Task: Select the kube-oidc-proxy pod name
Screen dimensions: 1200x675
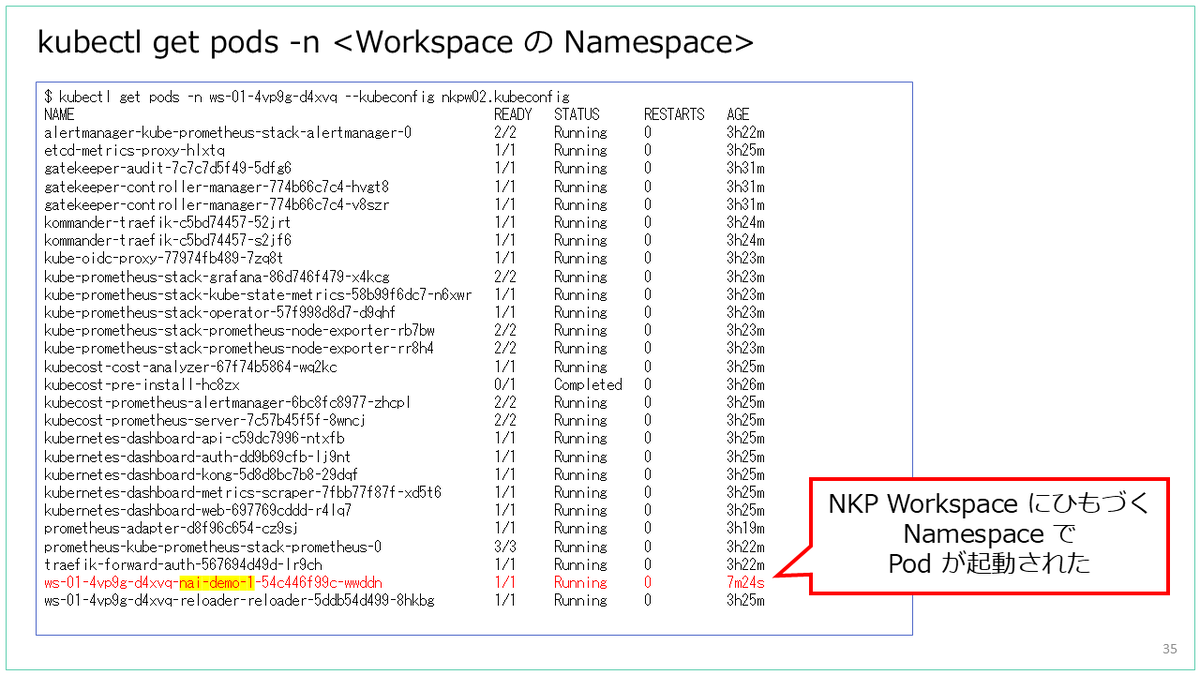Action: point(164,259)
